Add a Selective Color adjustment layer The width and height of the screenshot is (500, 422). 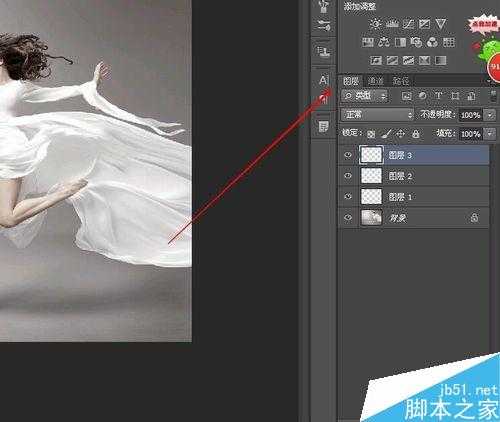(424, 60)
